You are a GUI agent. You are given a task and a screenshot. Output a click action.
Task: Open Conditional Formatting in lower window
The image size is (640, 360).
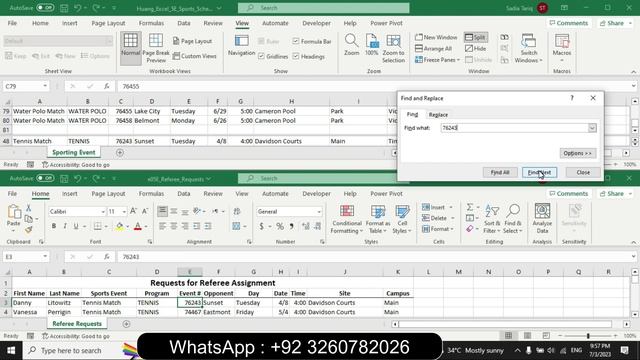[x=347, y=219]
